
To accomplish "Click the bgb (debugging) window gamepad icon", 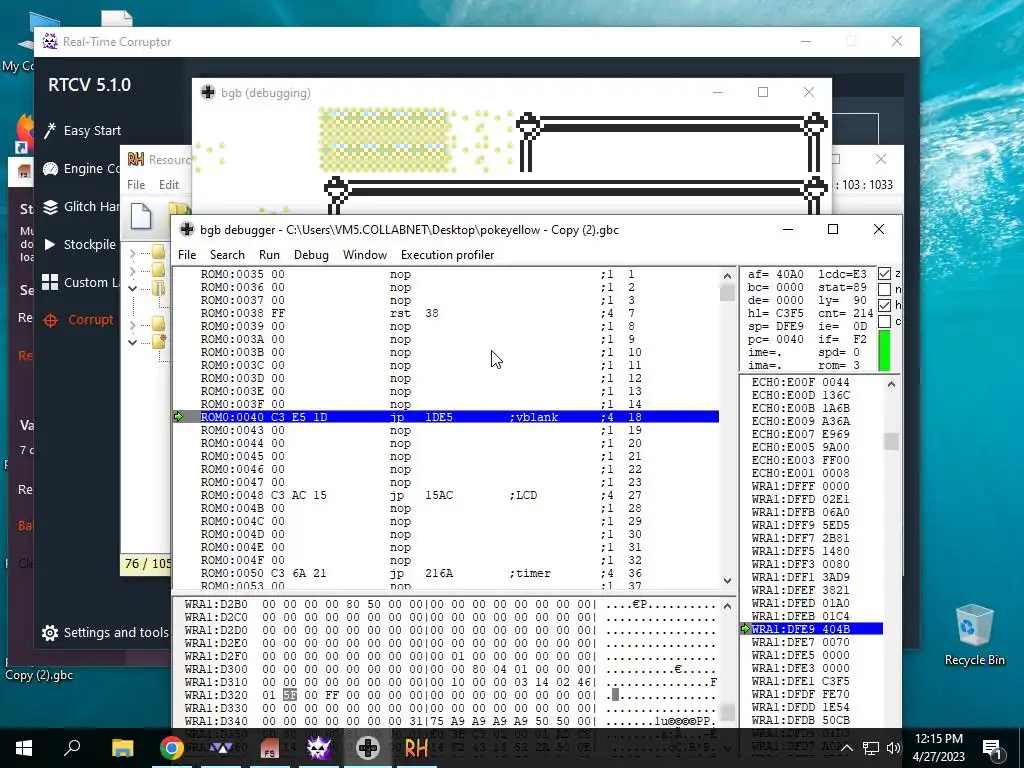I will (x=208, y=92).
